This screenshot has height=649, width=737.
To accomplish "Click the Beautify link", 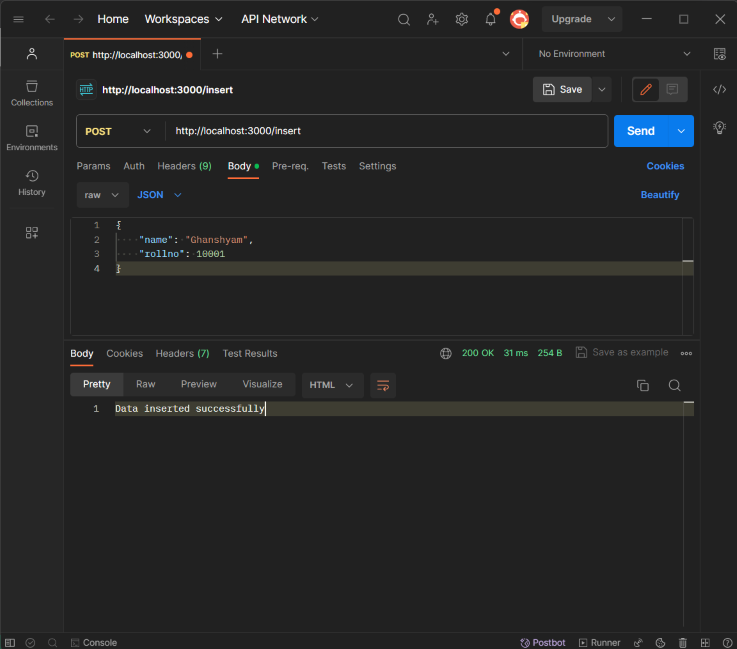I will [660, 195].
